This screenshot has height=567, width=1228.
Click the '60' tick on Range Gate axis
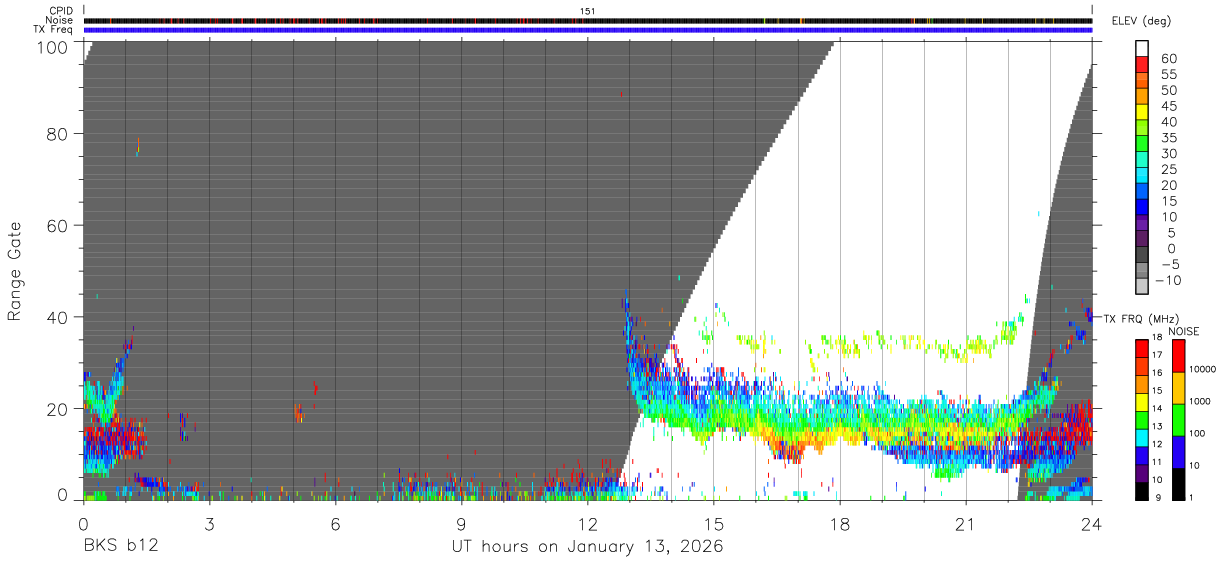(x=58, y=225)
